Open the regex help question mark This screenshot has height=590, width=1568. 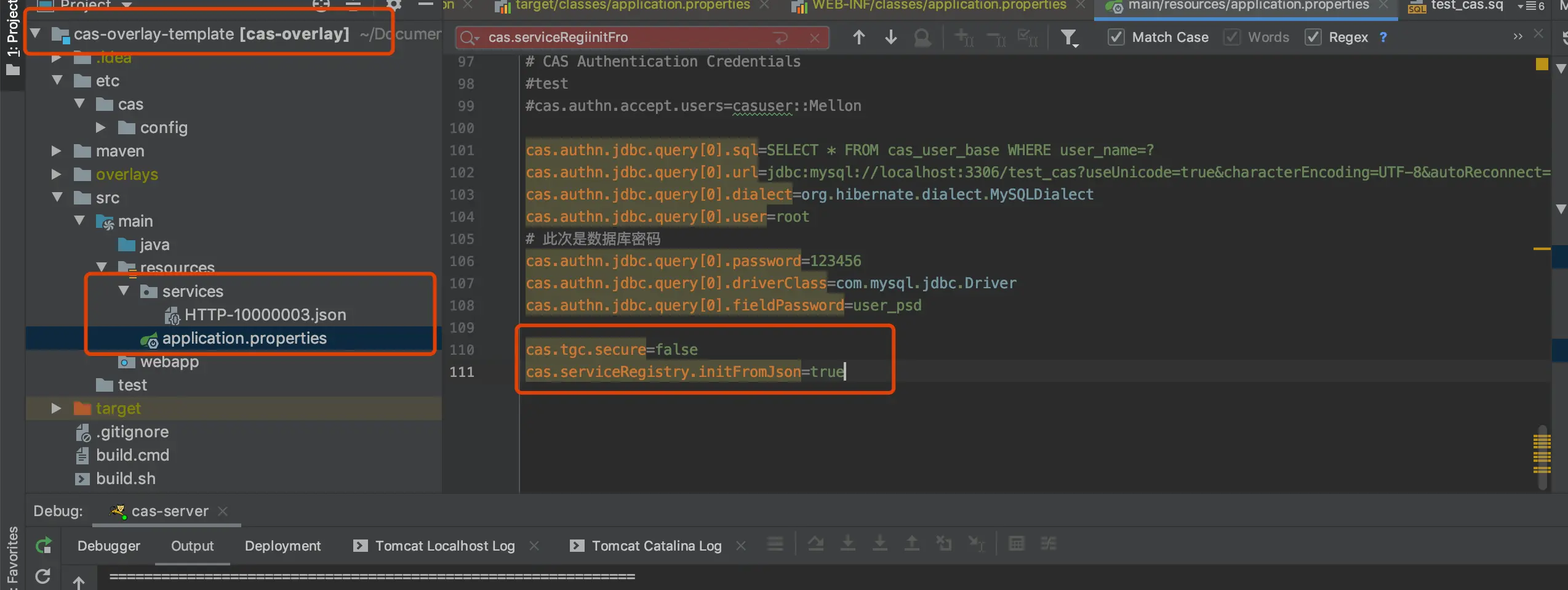click(x=1383, y=37)
